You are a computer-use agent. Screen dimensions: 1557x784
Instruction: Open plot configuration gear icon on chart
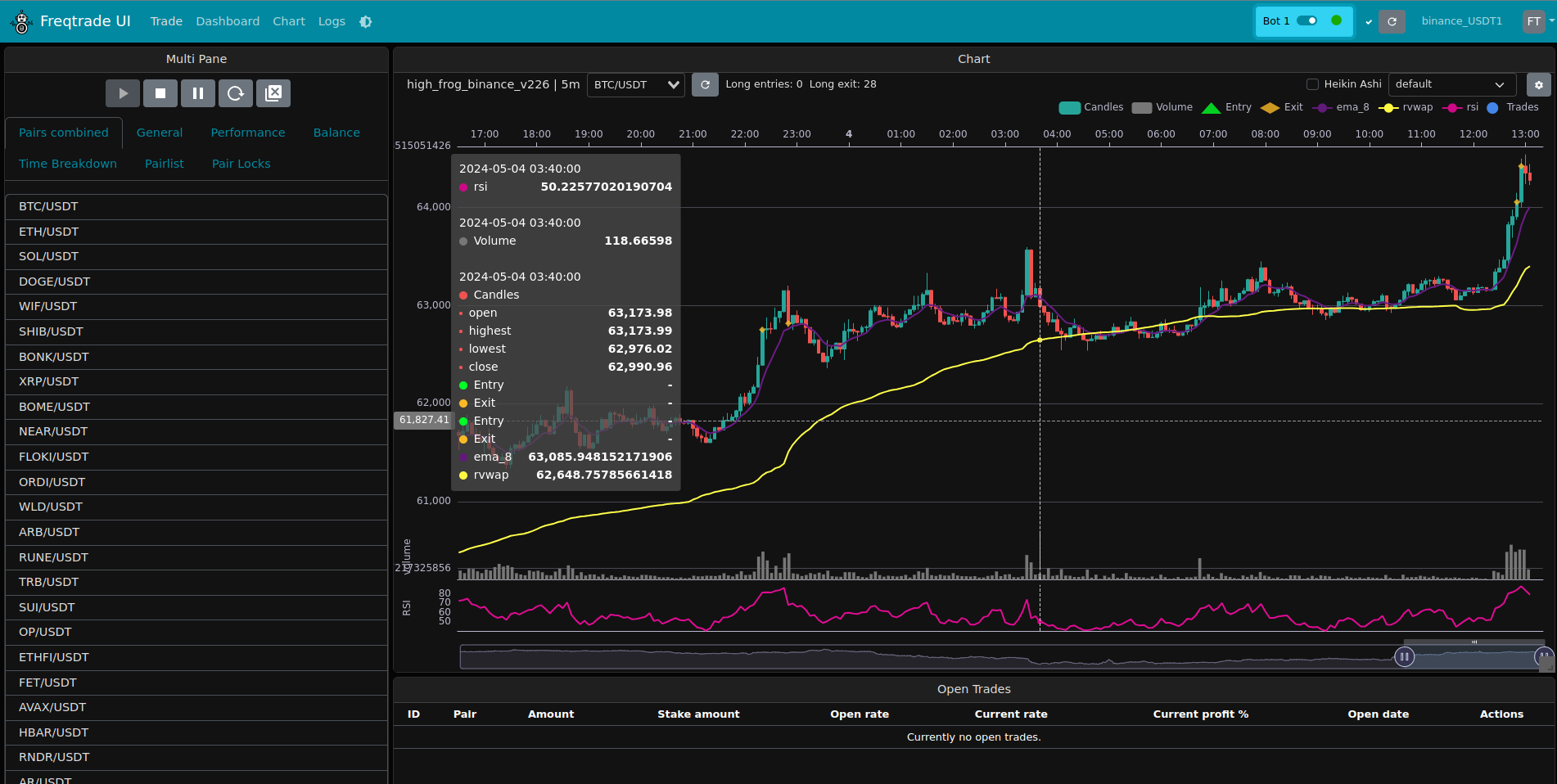click(x=1538, y=84)
